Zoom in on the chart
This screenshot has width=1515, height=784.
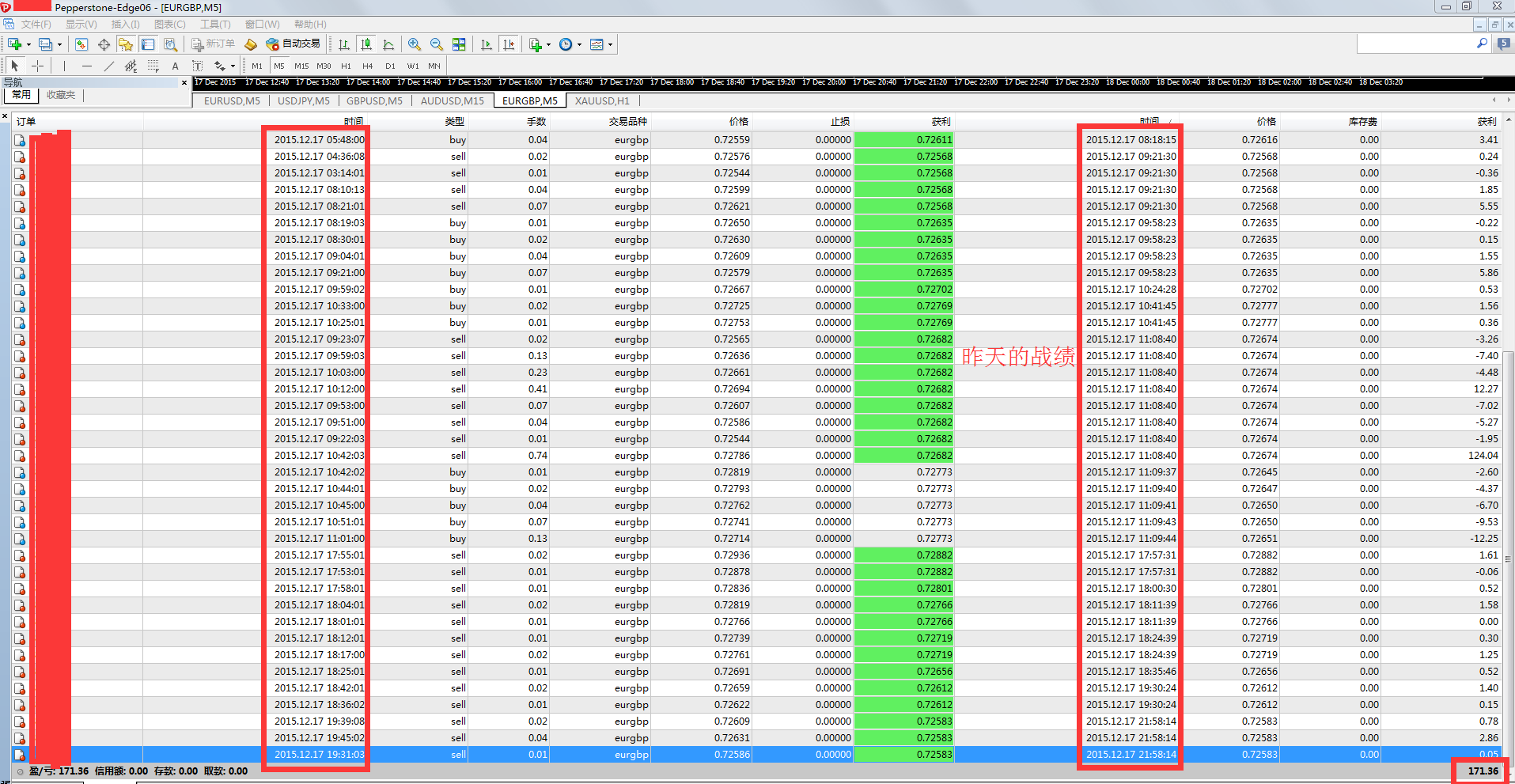(x=414, y=44)
